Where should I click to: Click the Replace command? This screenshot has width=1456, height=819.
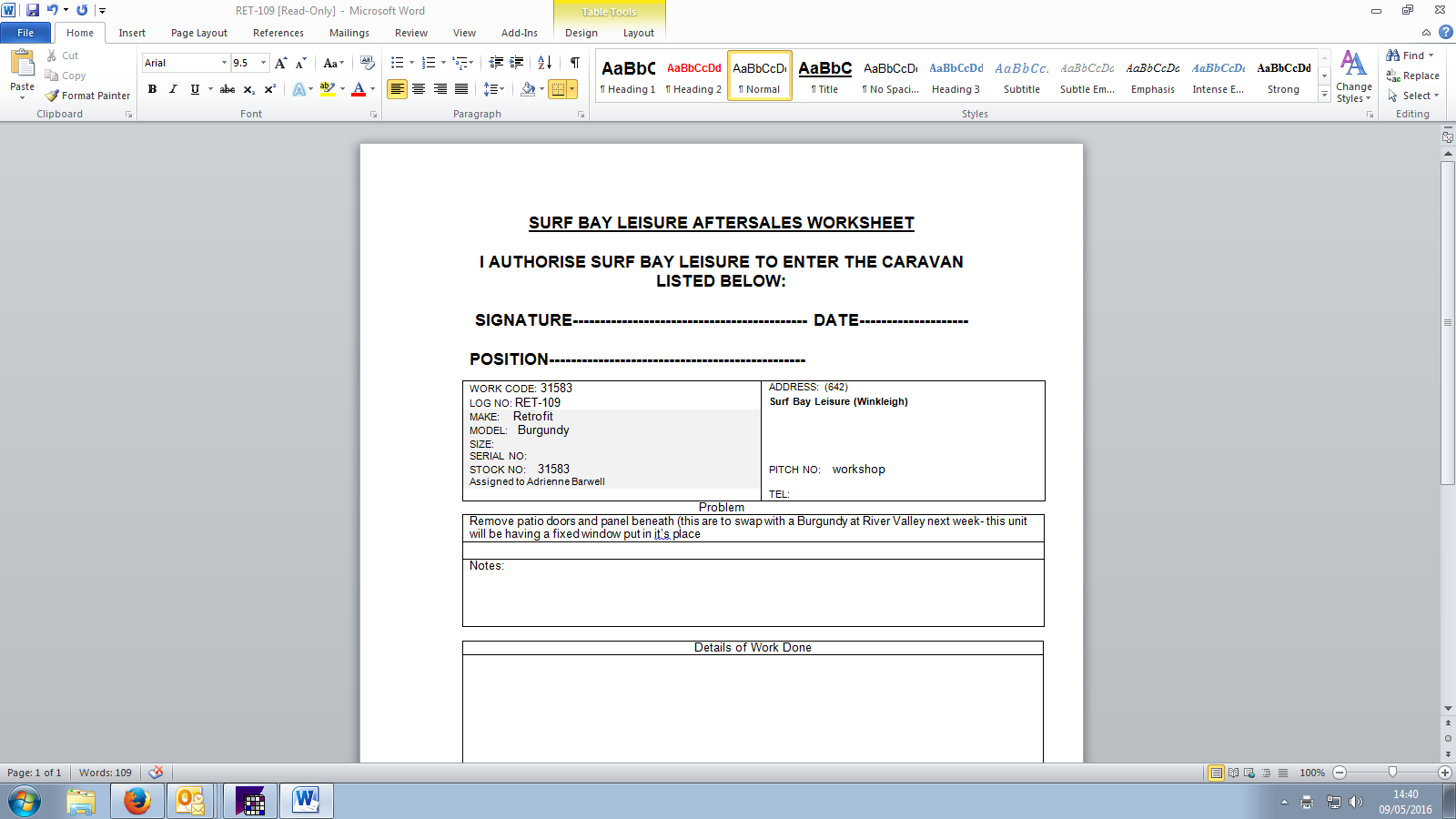pyautogui.click(x=1412, y=76)
